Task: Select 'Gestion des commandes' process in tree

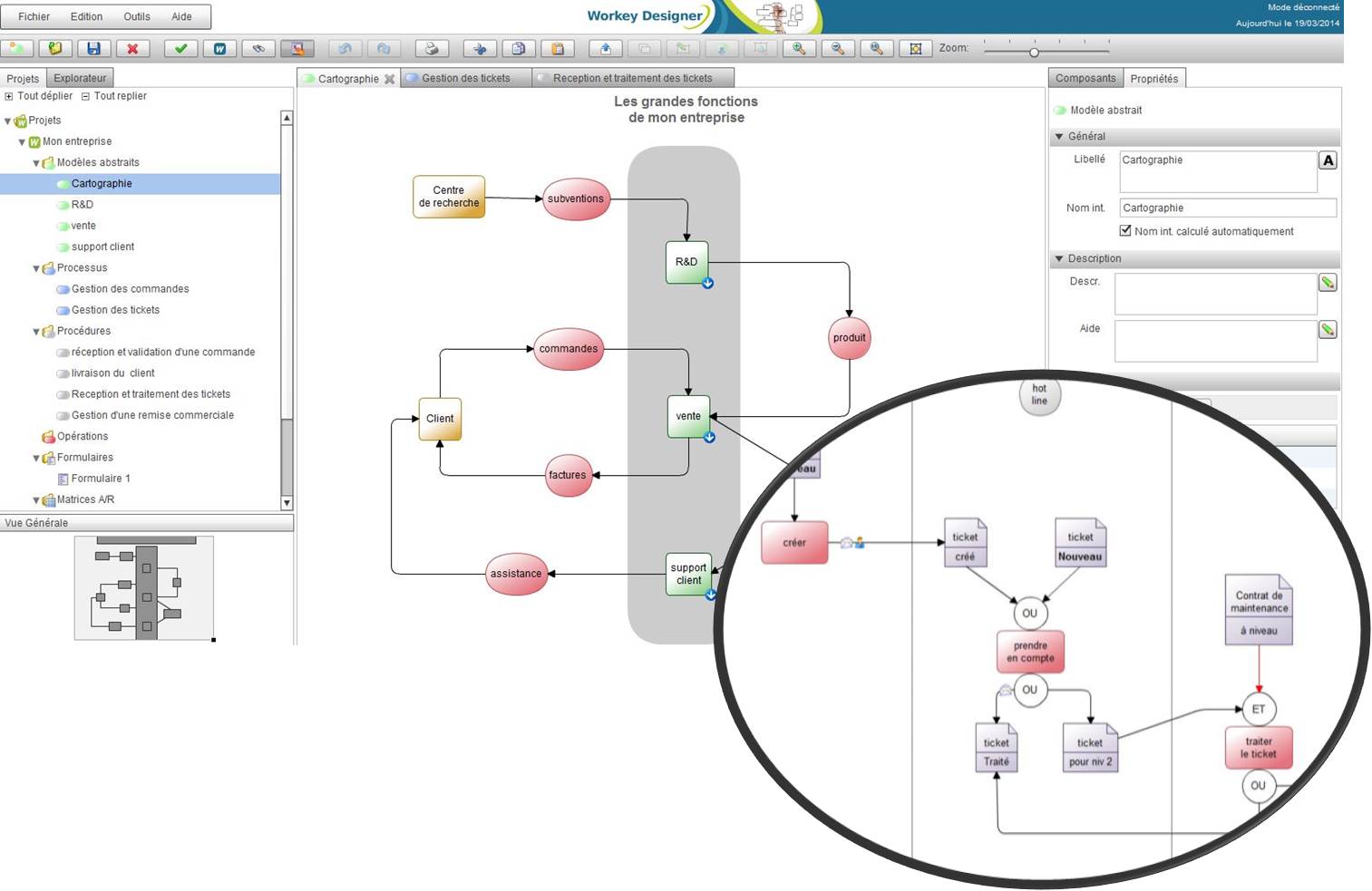Action: pyautogui.click(x=130, y=289)
